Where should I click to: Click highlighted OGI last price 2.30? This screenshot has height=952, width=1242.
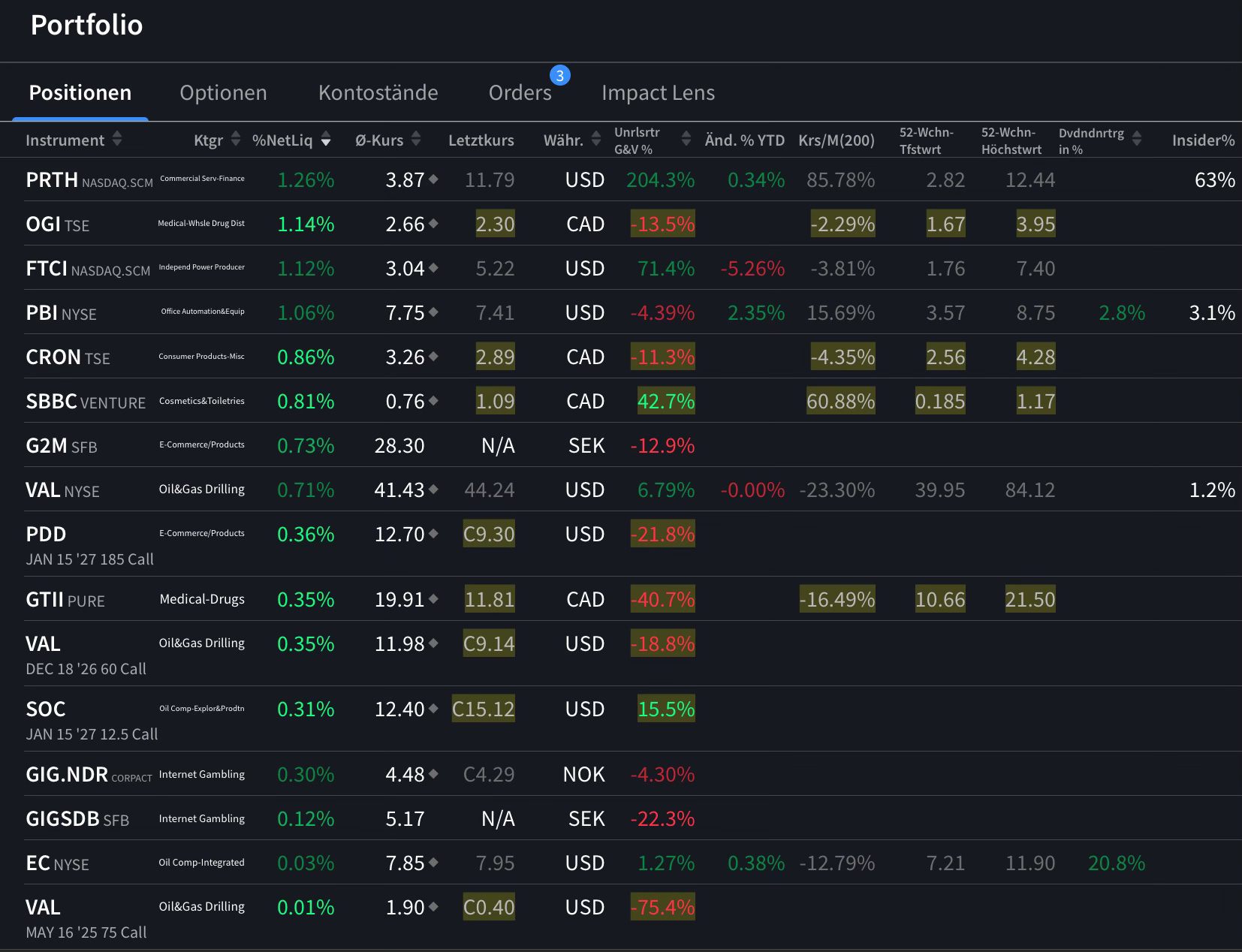tap(496, 224)
